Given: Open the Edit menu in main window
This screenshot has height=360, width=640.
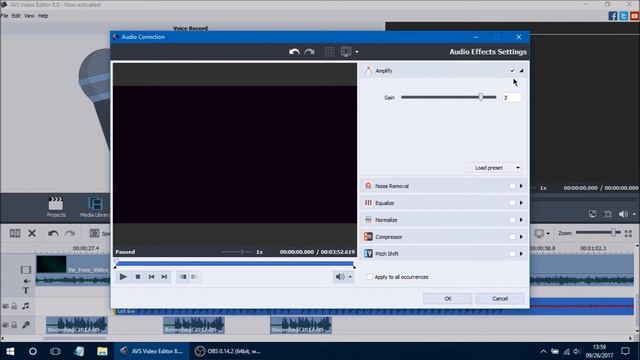Looking at the screenshot, I should pos(16,16).
